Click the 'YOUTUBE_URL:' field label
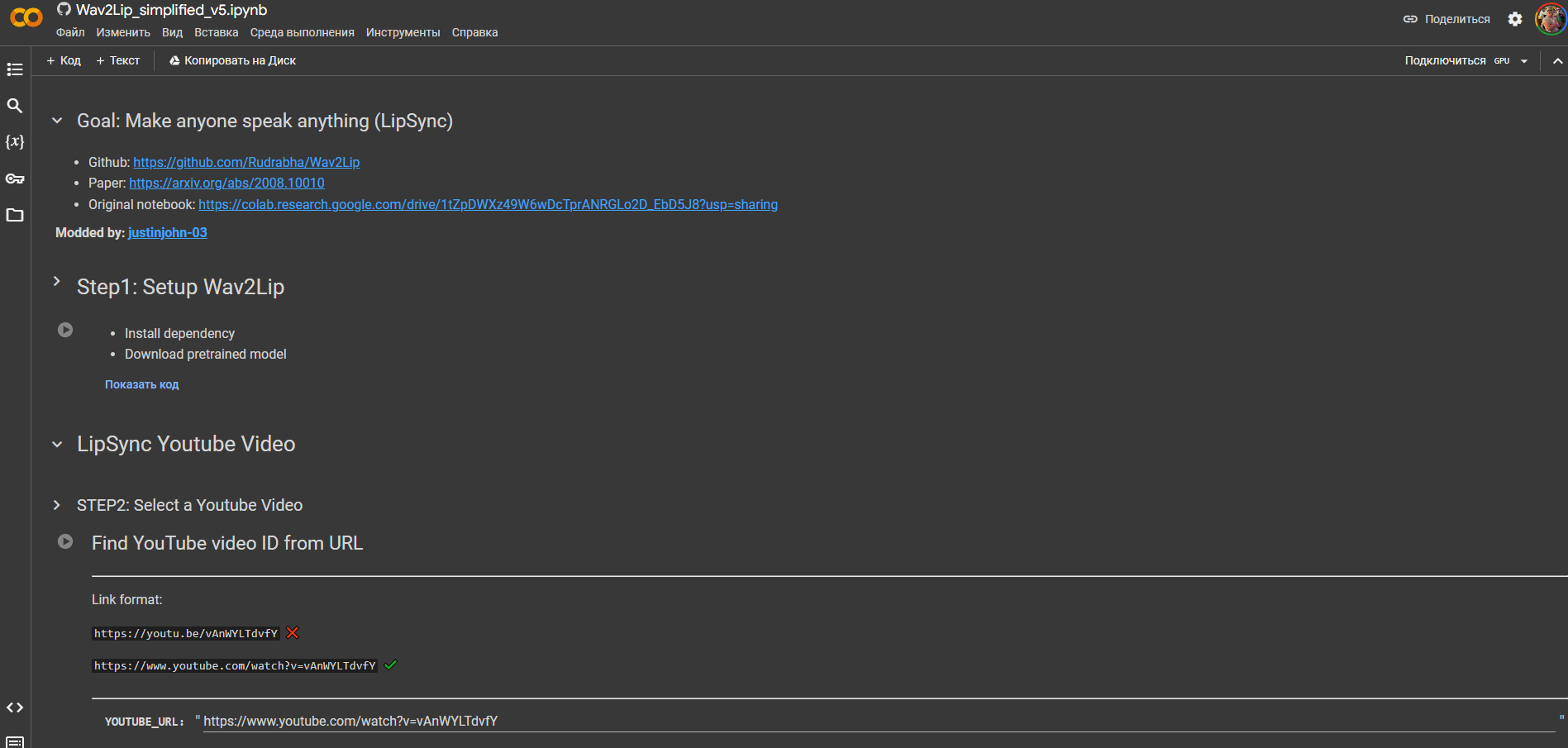This screenshot has height=748, width=1568. pos(145,722)
